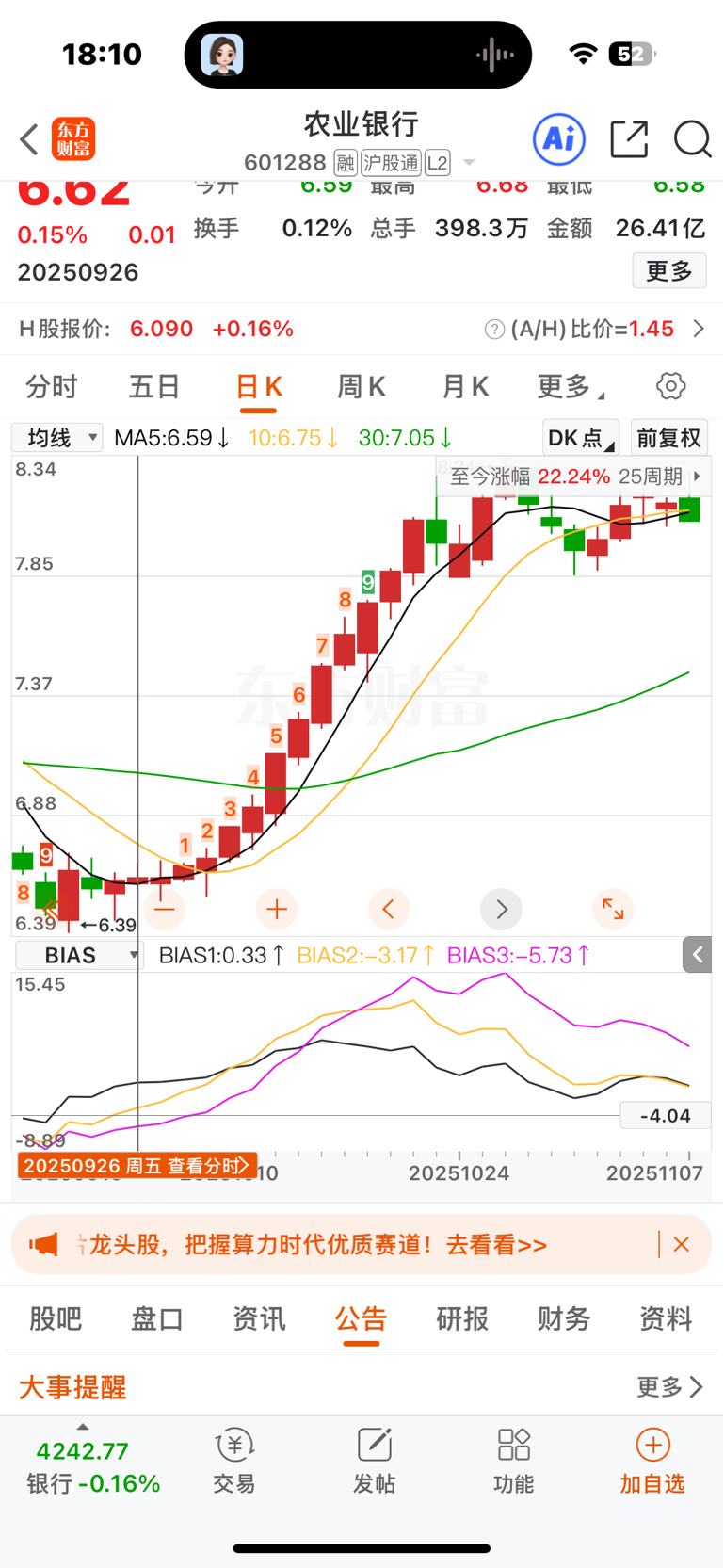
Task: Tap the megaphone announcement icon
Action: (x=43, y=1244)
